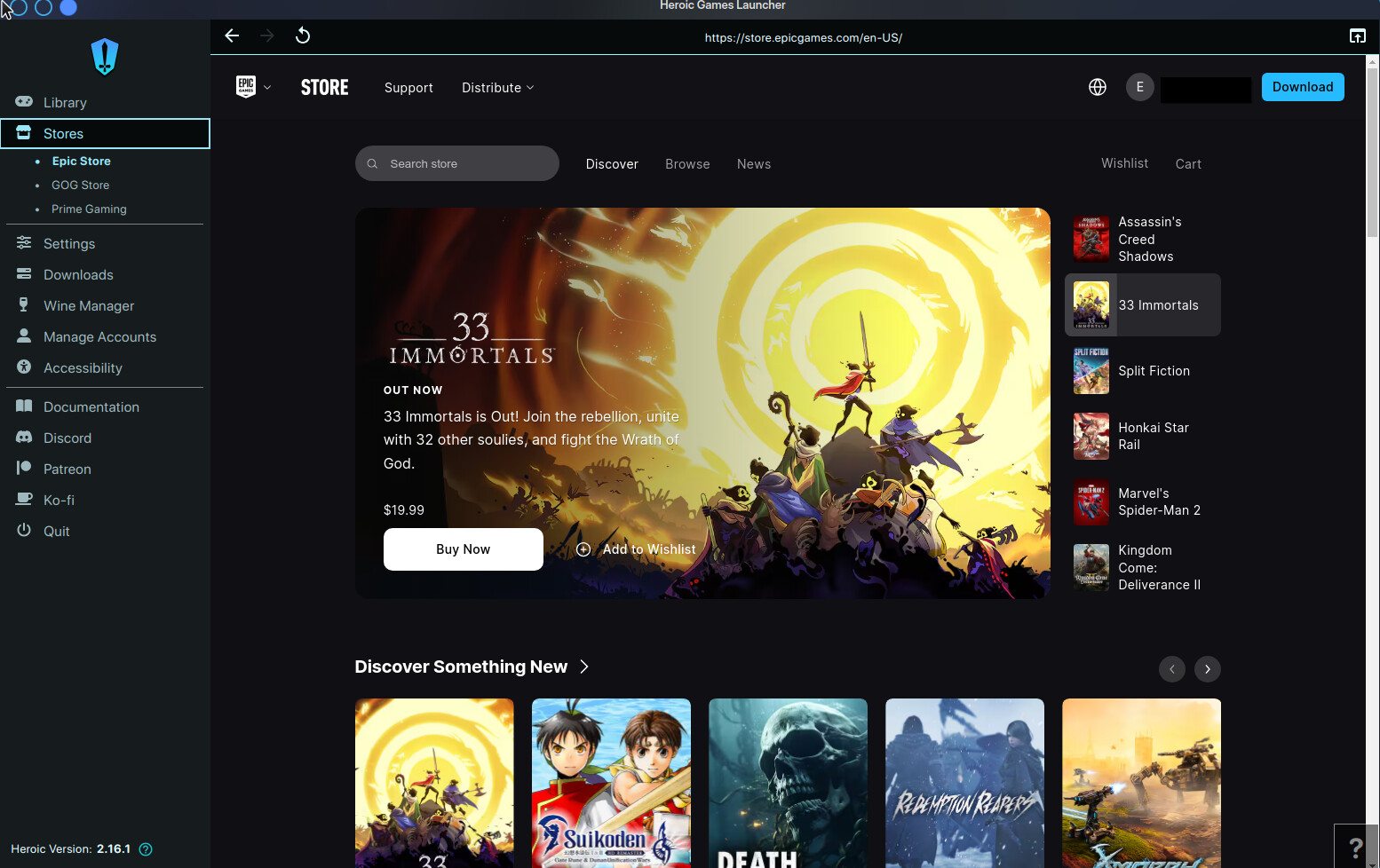Click the Settings sliders icon
The image size is (1380, 868).
tap(24, 243)
